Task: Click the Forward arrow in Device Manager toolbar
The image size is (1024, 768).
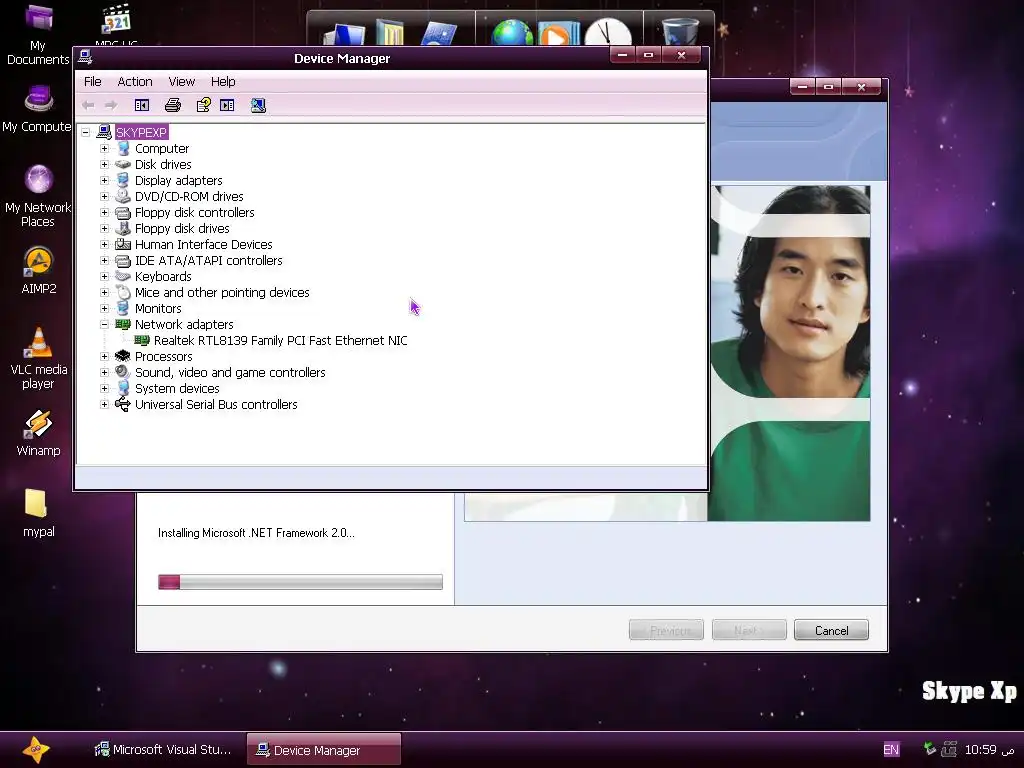Action: (111, 105)
